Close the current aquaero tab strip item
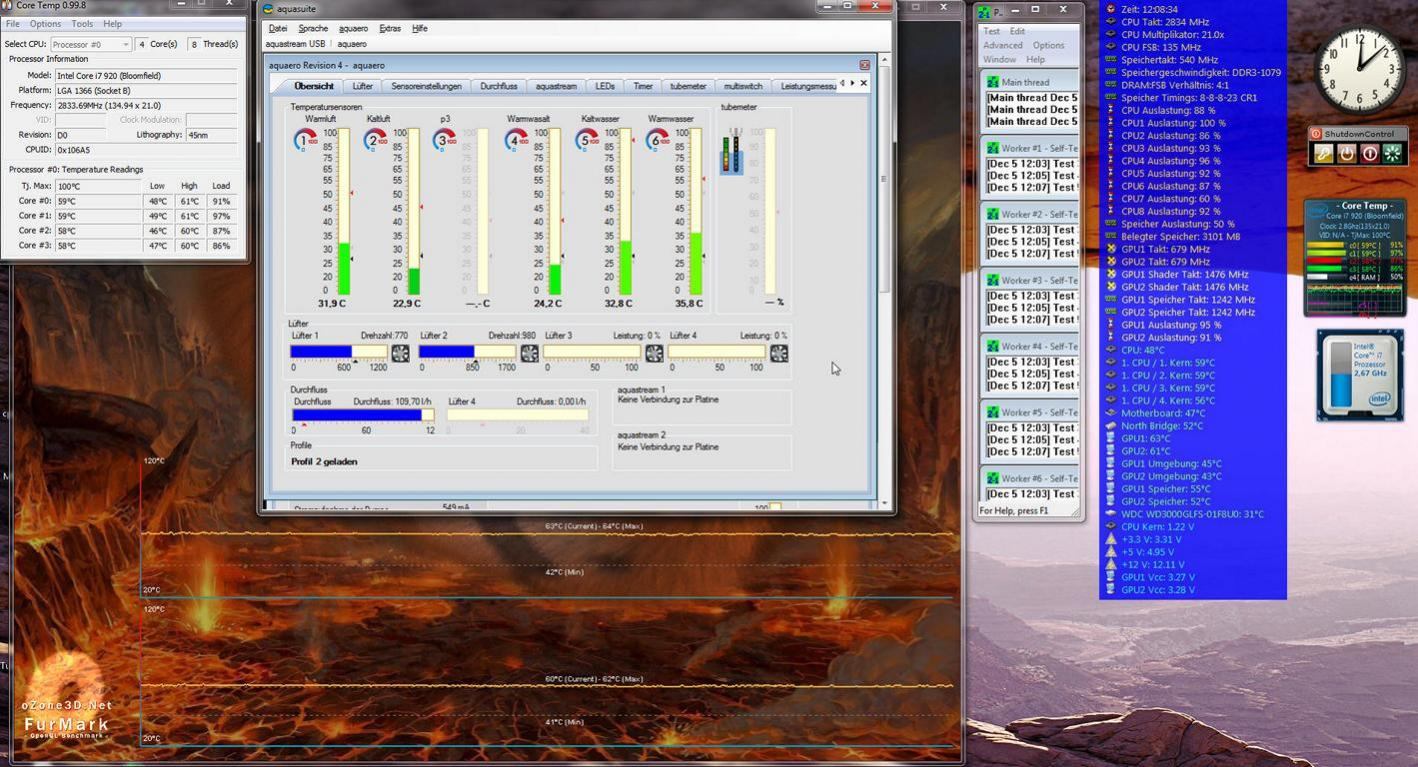1418x767 pixels. click(x=864, y=83)
